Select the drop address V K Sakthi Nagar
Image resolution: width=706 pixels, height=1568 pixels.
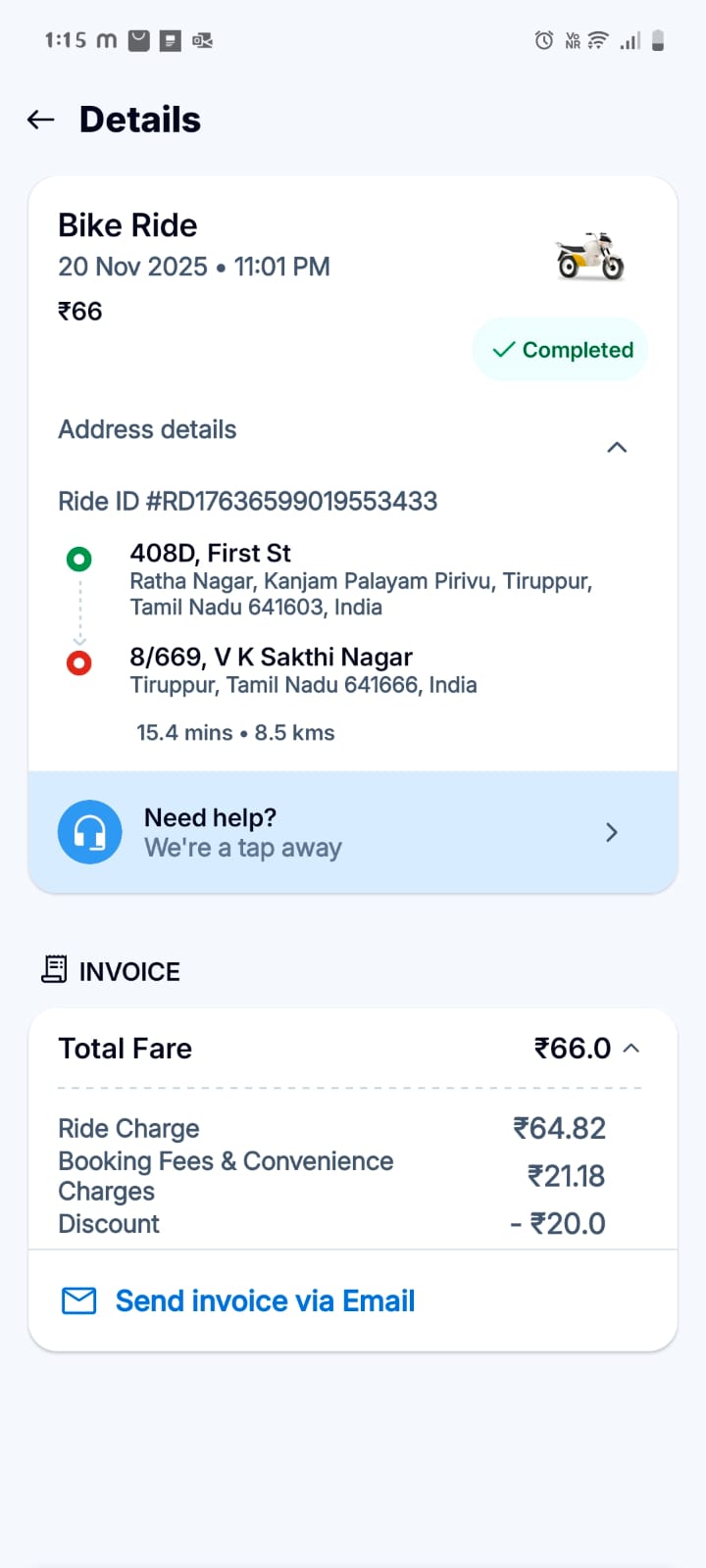click(271, 658)
